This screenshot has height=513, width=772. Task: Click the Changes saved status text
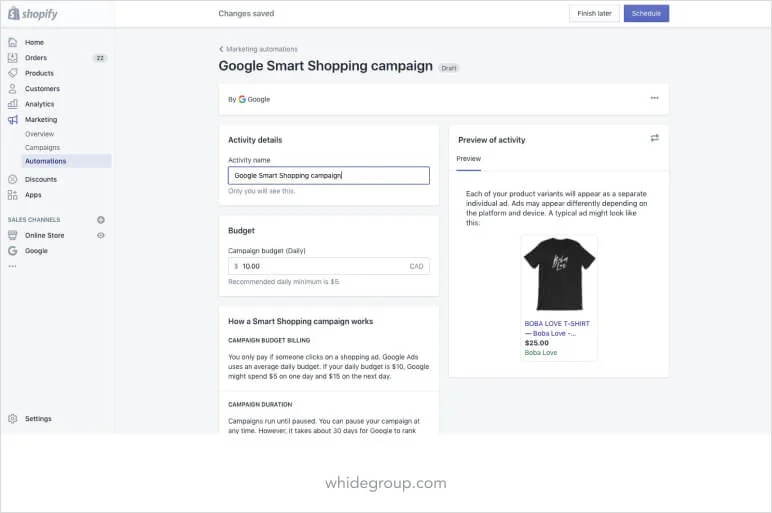click(x=246, y=14)
